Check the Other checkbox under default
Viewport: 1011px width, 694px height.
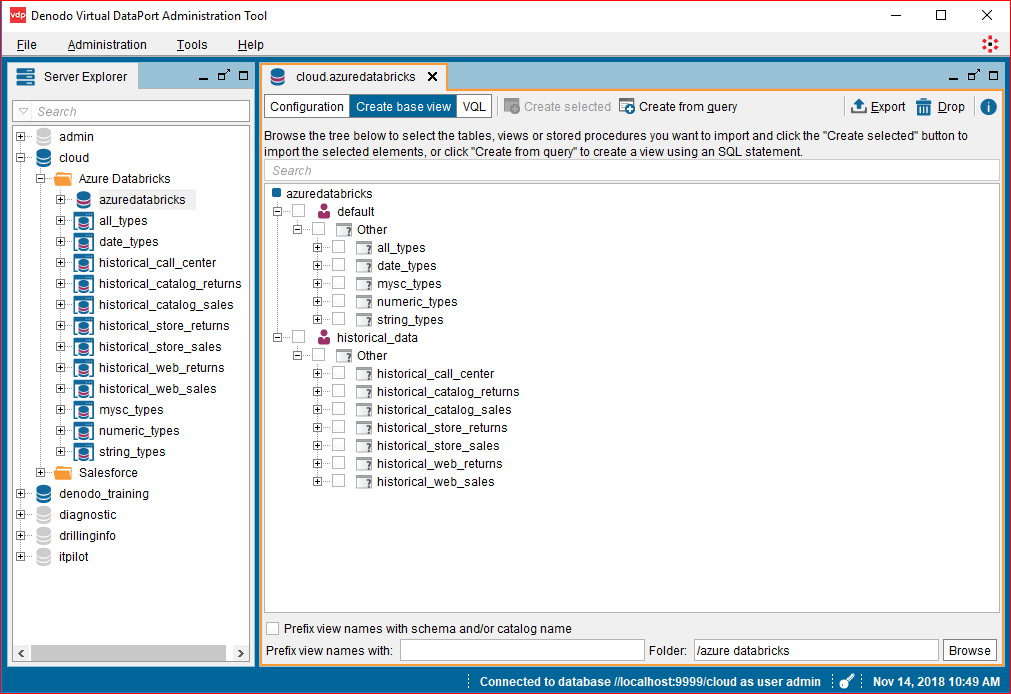[x=319, y=229]
